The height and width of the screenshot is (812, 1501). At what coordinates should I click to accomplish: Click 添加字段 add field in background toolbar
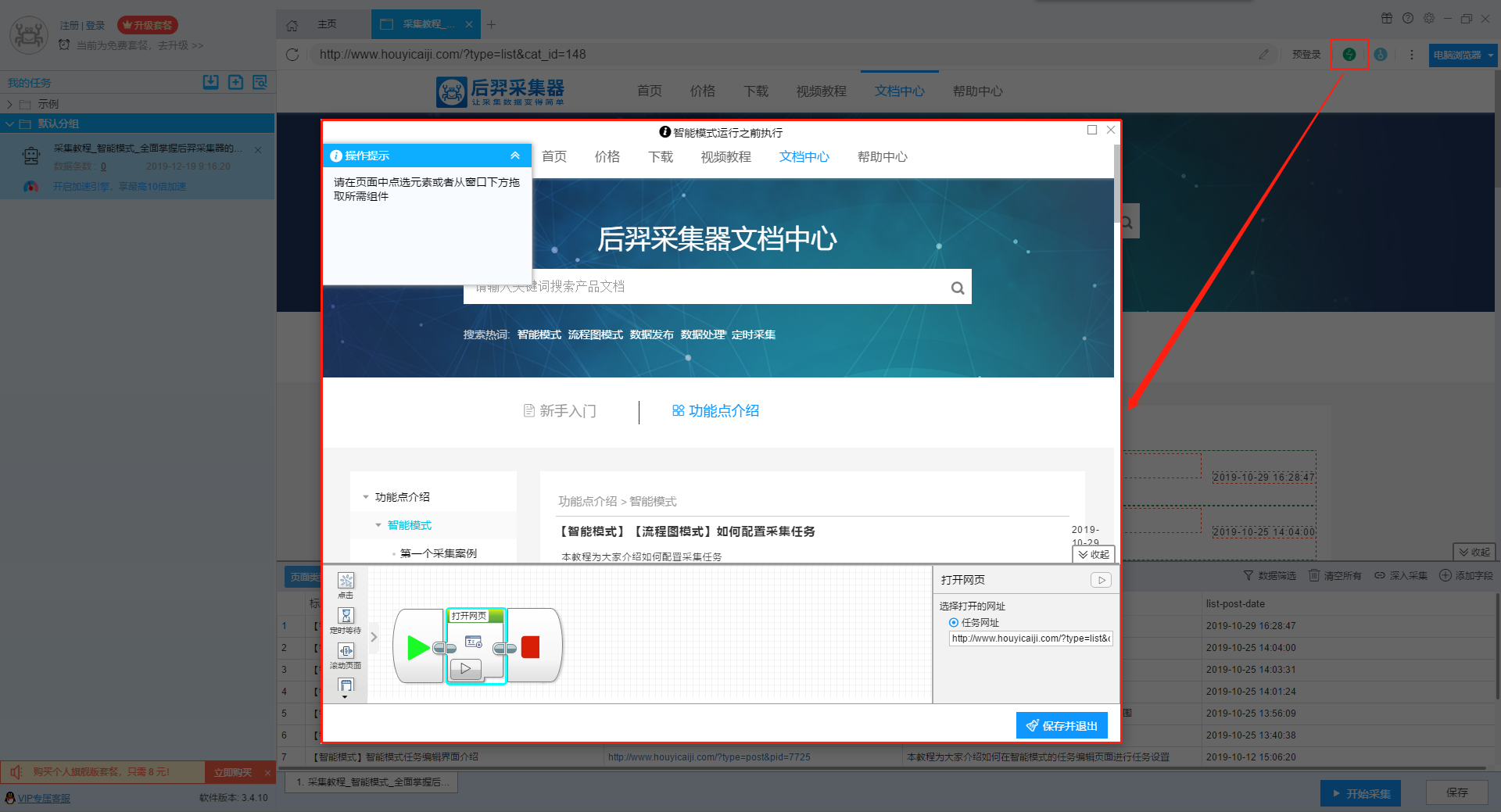(x=1467, y=575)
